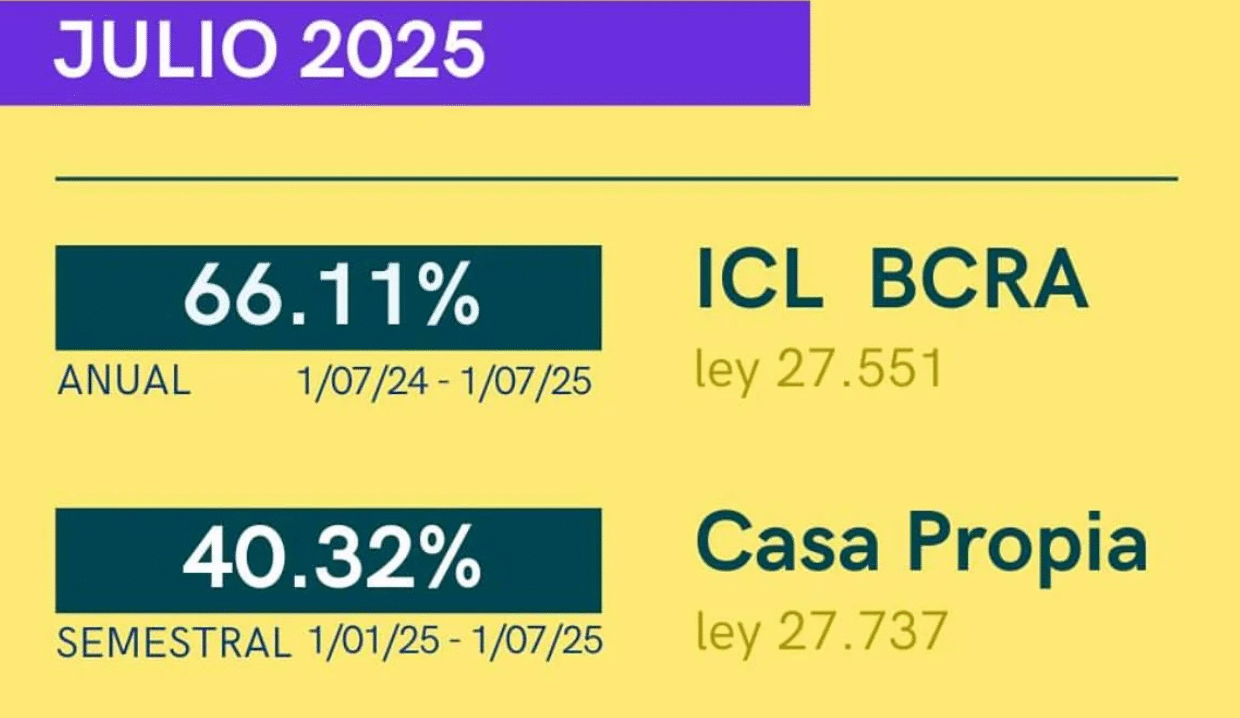Click the ley 27.737 text
This screenshot has width=1240, height=718.
pos(820,631)
